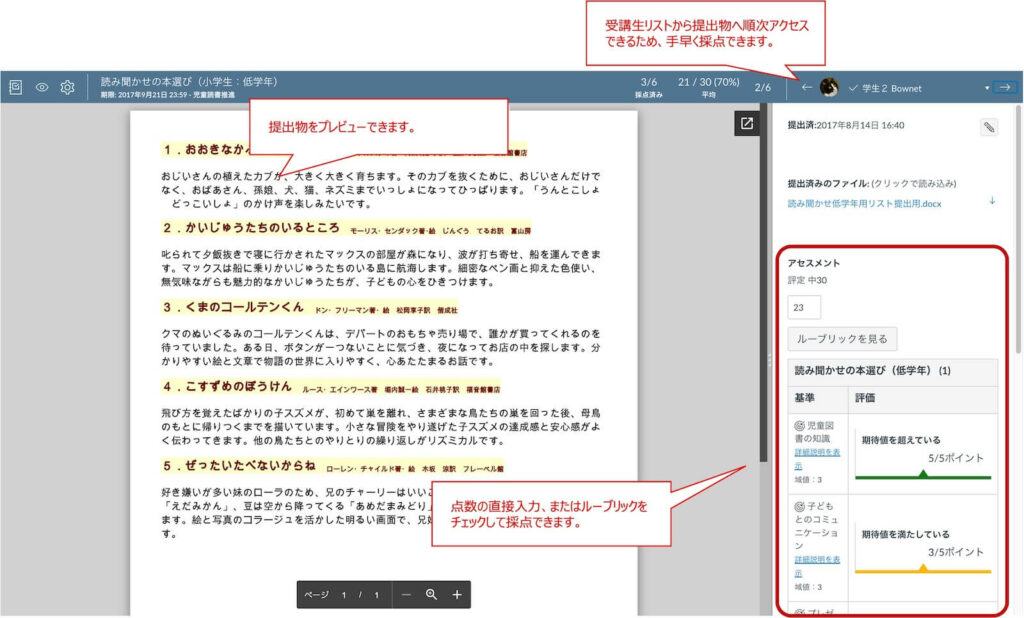Click the rubric title 読み聞かせの本選び（低学年）

872,370
